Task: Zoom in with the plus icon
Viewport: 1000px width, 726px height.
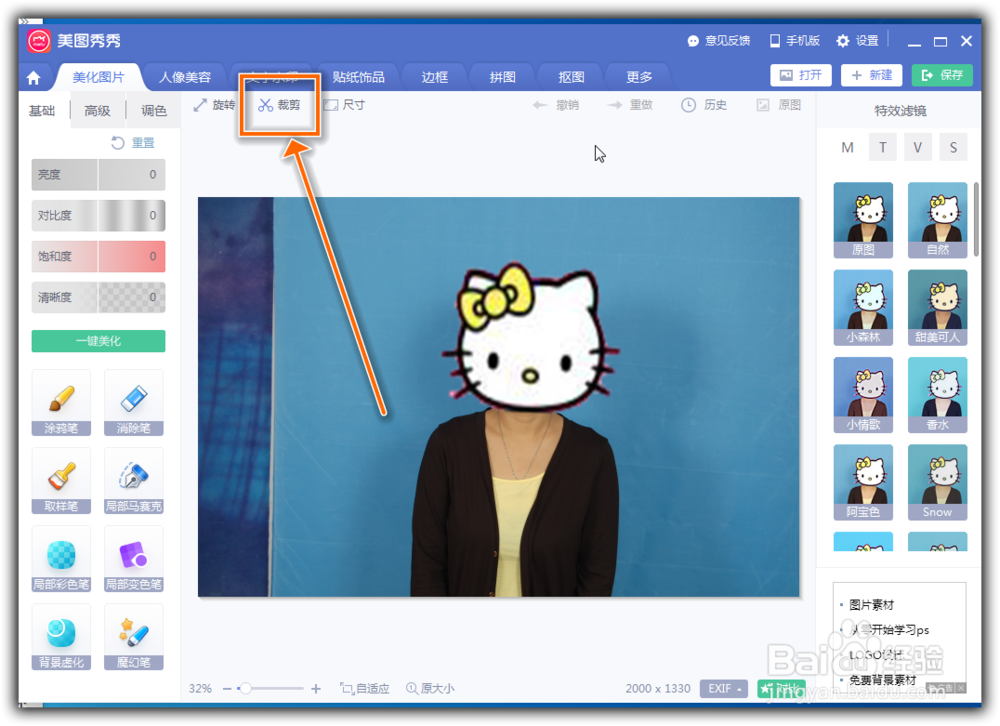Action: (316, 689)
